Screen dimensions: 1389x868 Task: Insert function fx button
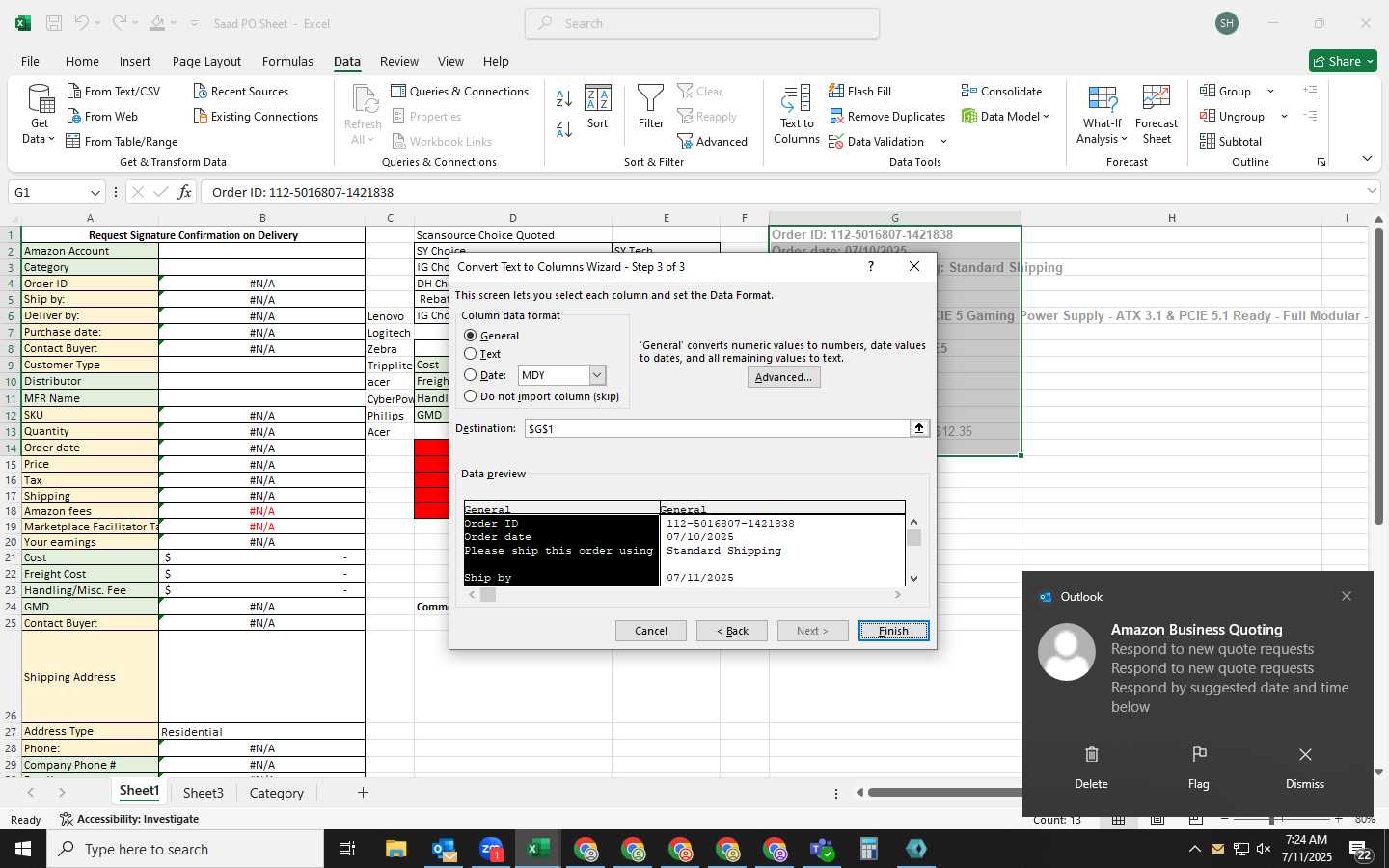click(x=184, y=192)
